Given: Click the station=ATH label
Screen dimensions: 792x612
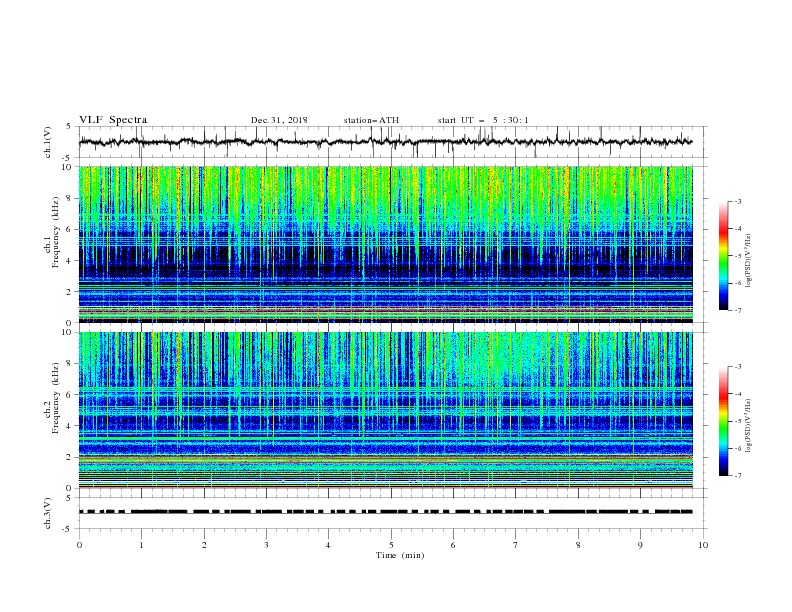Looking at the screenshot, I should point(371,120).
